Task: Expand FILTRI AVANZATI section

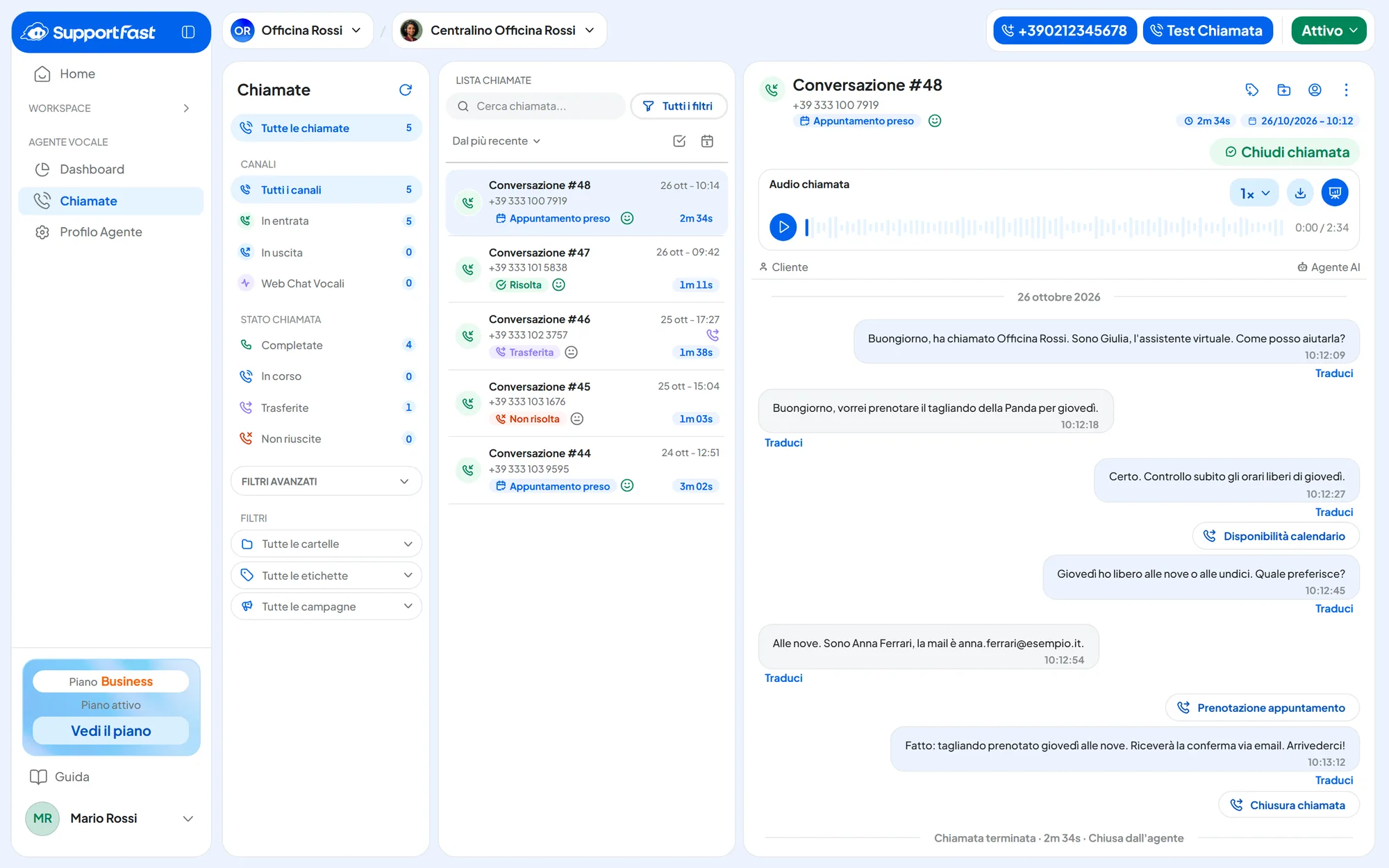Action: (x=326, y=481)
